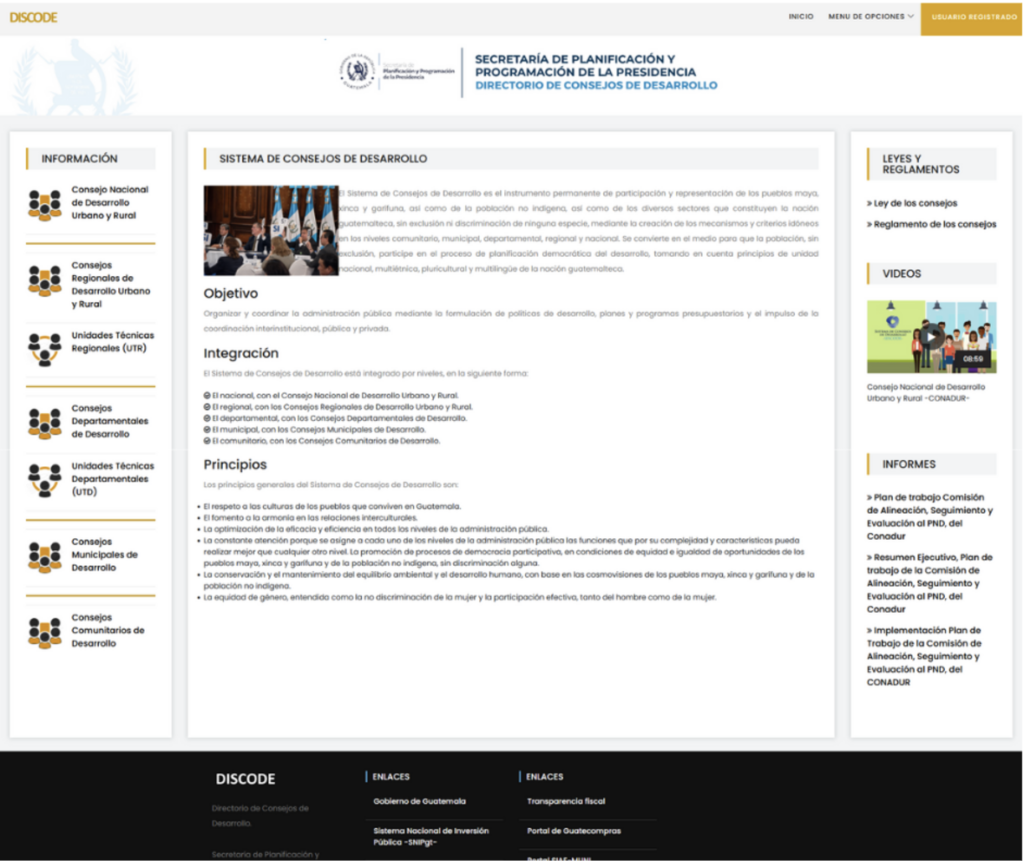Open Portal de Guatecompras footer link

(573, 831)
